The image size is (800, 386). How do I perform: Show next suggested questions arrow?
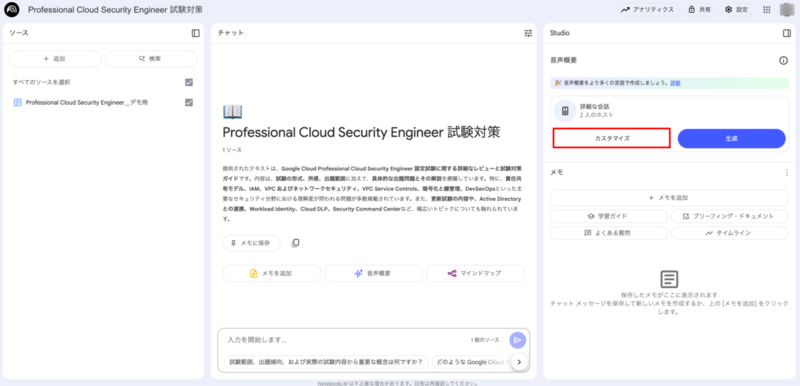click(519, 362)
